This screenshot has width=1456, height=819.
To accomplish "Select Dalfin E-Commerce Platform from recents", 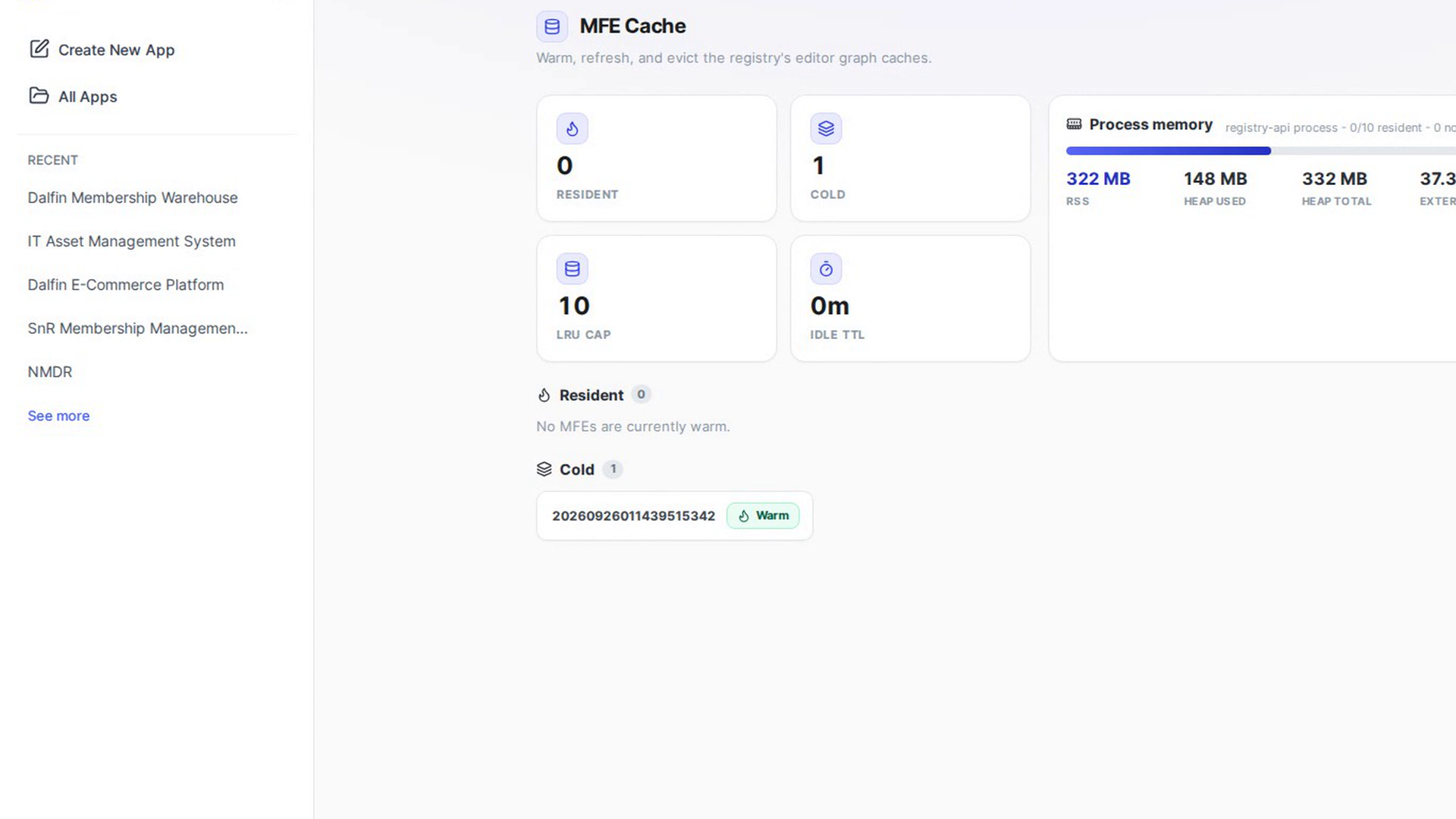I will [126, 285].
